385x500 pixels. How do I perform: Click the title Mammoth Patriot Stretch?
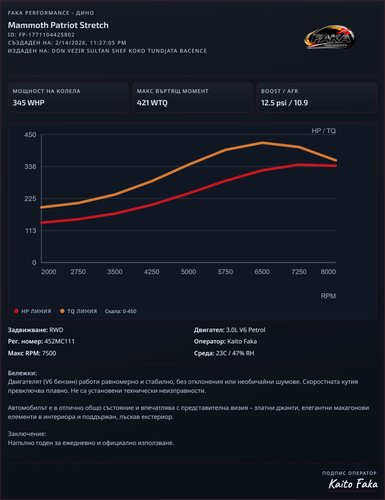point(58,25)
